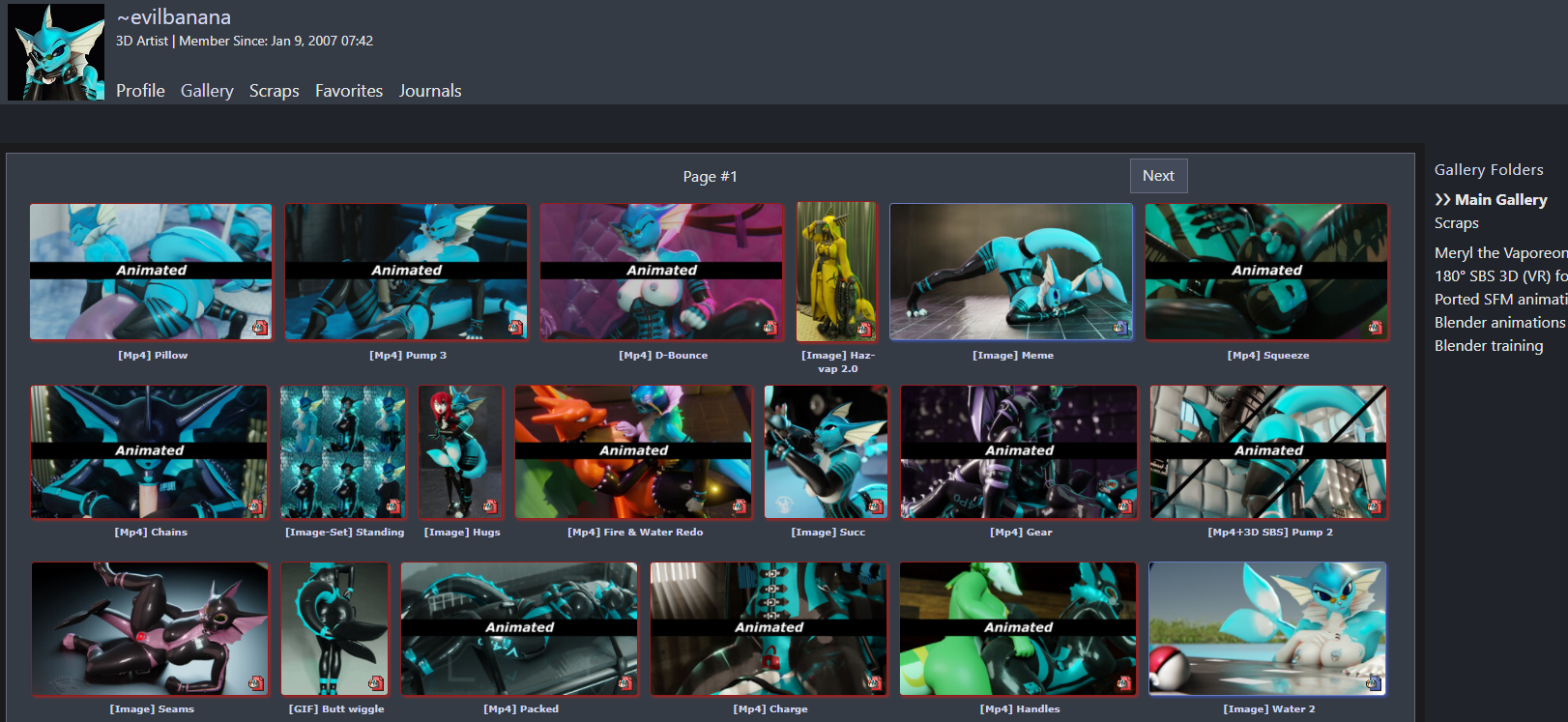Open the thumbnail above '[Mp4] Handles'
This screenshot has width=1568, height=722.
[1018, 629]
